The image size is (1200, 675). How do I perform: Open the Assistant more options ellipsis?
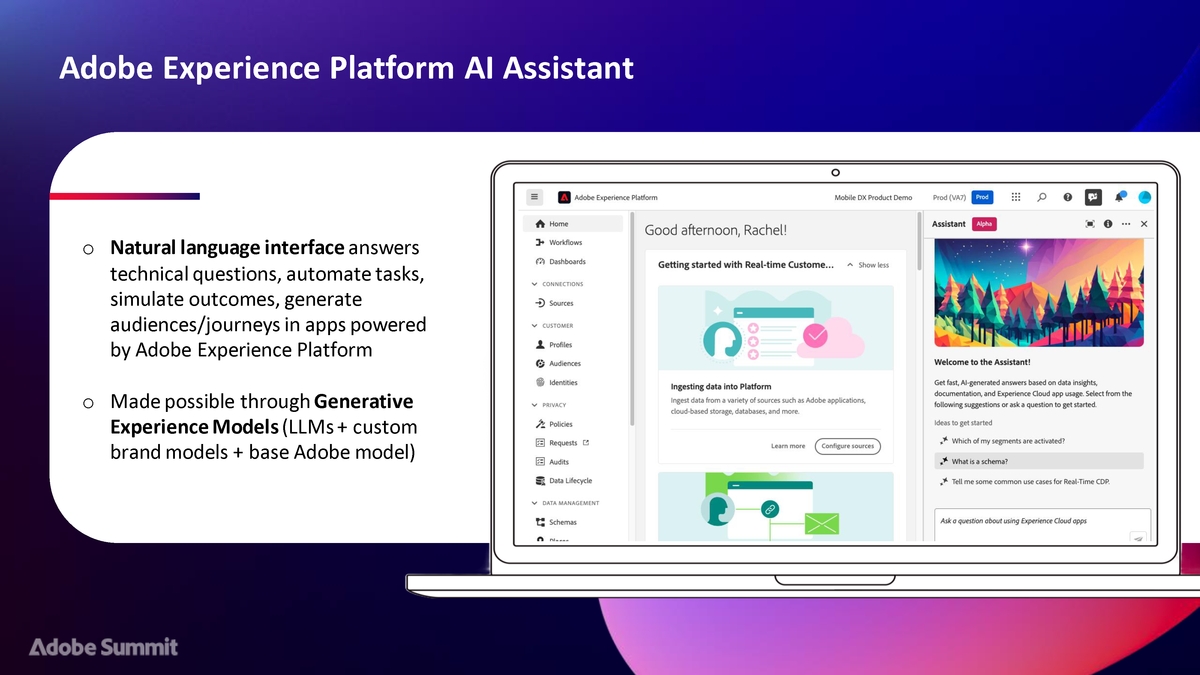click(1126, 224)
